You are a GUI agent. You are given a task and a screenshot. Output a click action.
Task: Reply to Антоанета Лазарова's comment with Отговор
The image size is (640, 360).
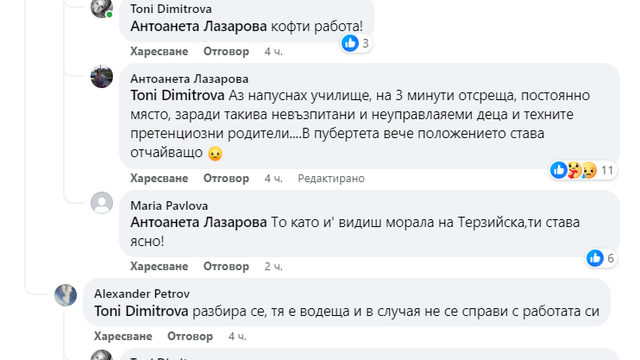pos(226,178)
